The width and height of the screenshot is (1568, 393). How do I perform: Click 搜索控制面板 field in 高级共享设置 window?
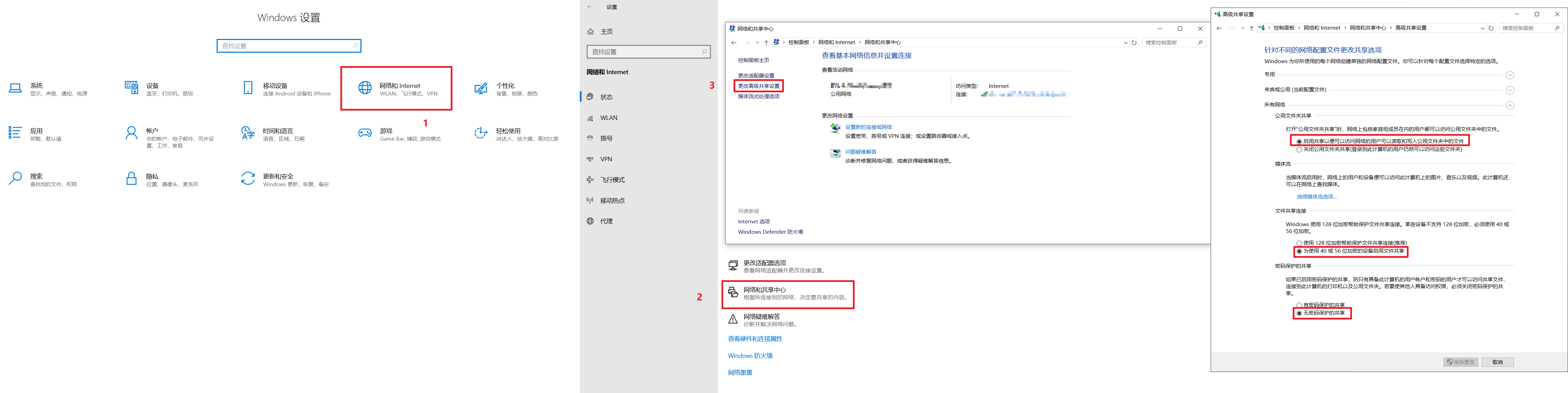click(x=1531, y=28)
